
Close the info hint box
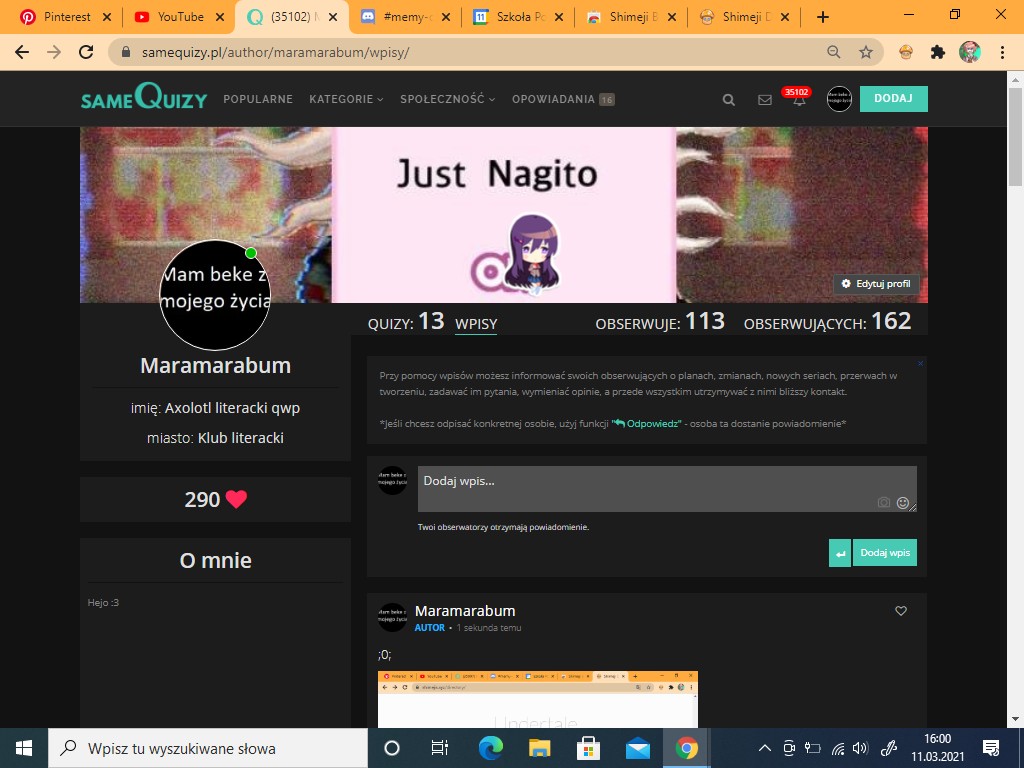point(920,363)
